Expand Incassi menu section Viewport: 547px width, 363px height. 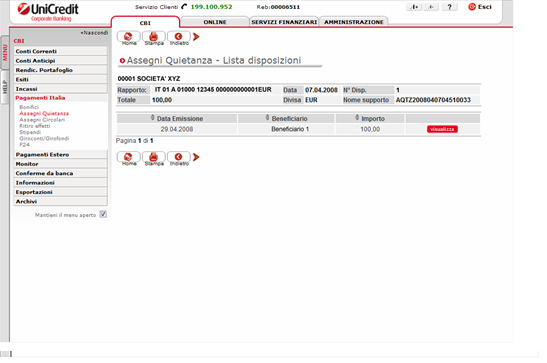[x=61, y=89]
